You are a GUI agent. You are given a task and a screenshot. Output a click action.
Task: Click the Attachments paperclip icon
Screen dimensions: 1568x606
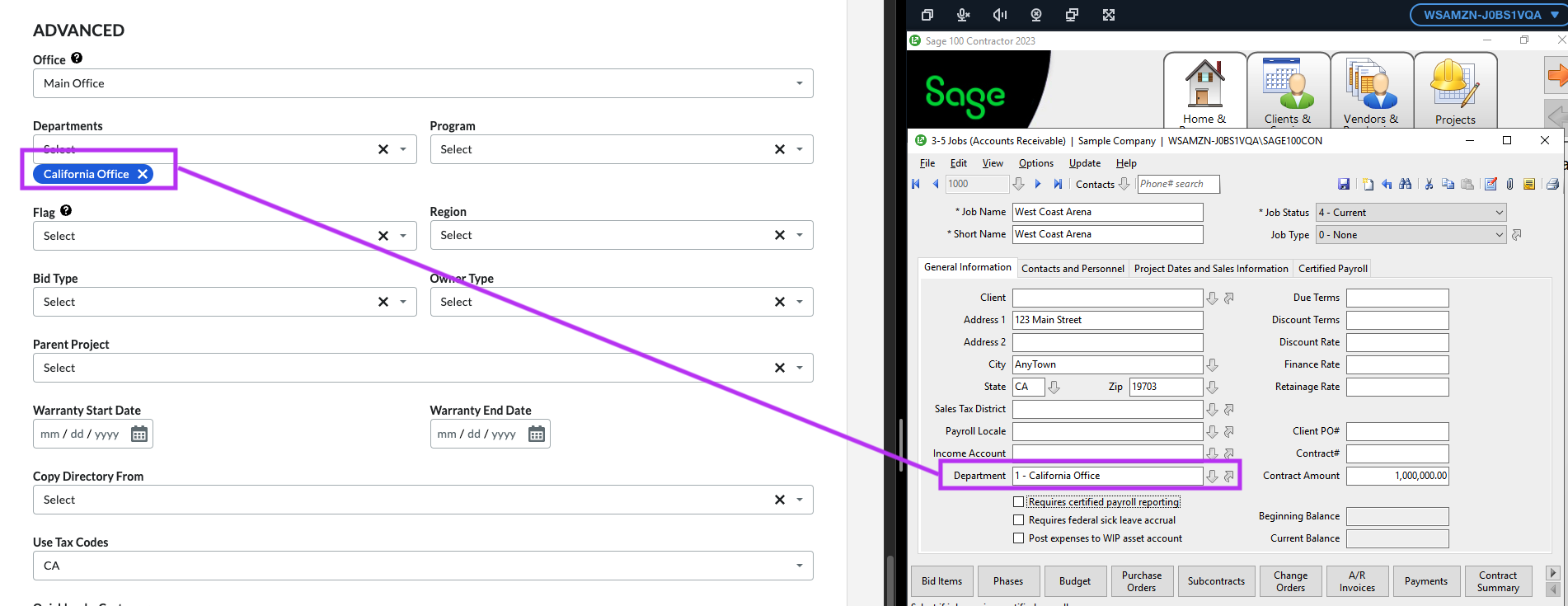1509,184
